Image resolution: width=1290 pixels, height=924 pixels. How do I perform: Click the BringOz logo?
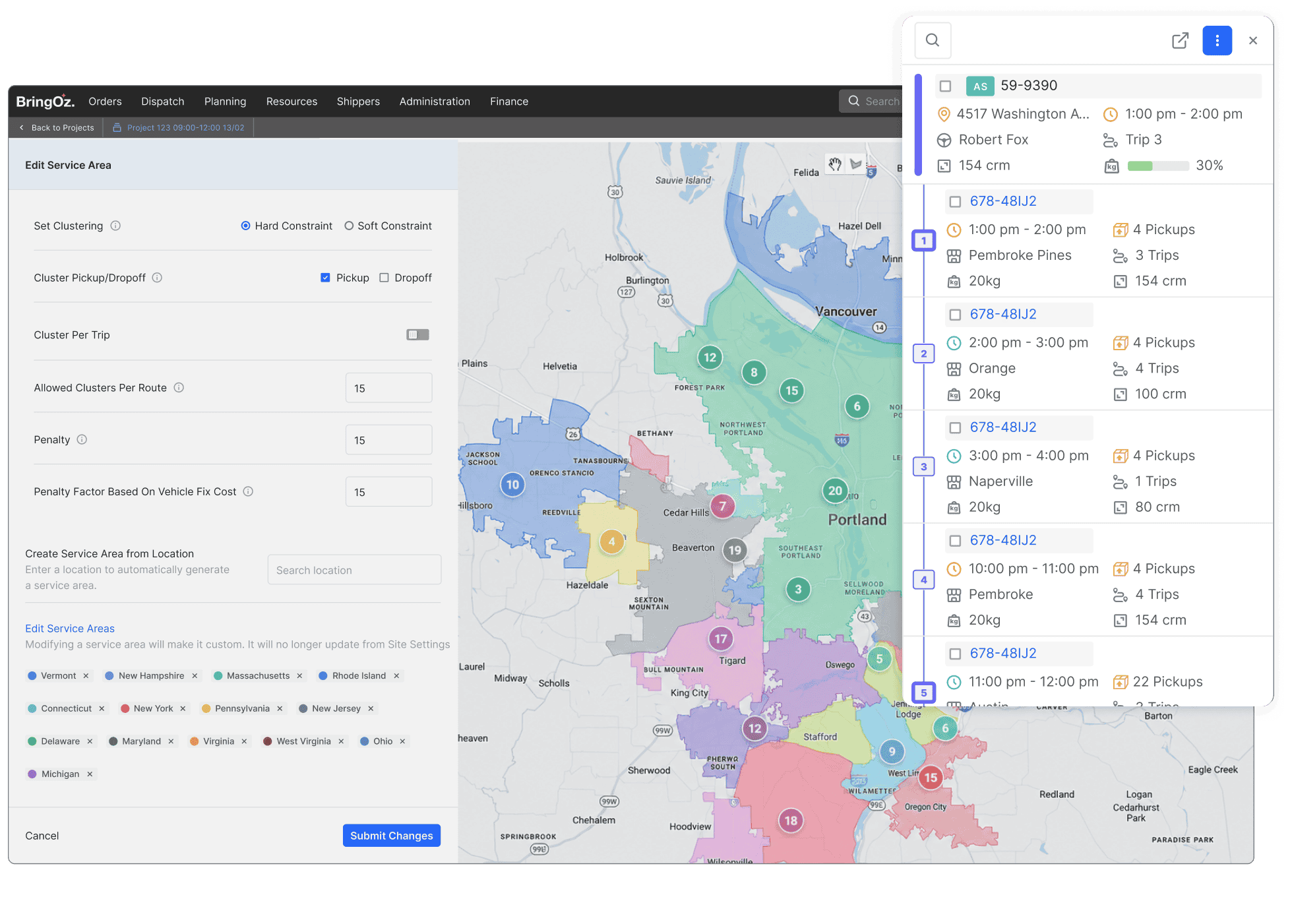point(45,101)
